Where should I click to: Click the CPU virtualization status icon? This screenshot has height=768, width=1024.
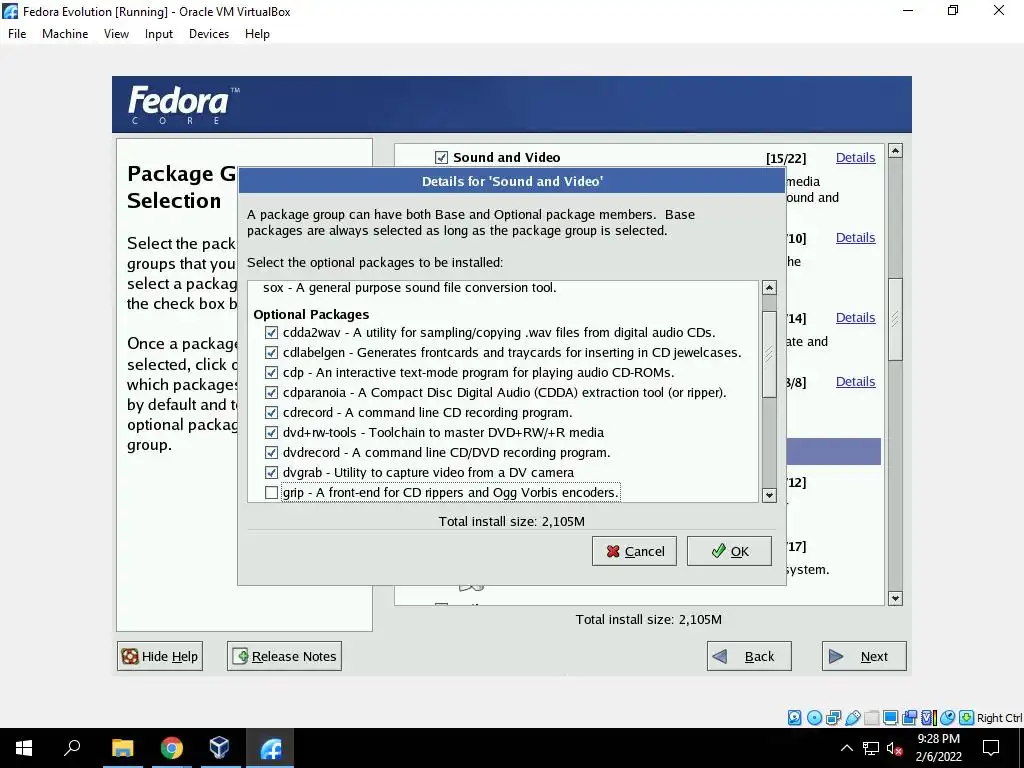pos(928,718)
